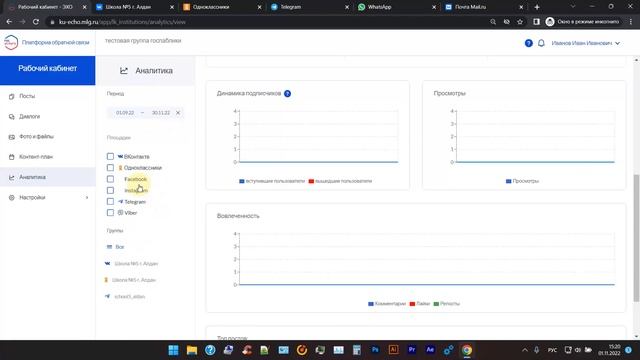The image size is (640, 360).
Task: Click the help icon next to Динамика подписчиков
Action: [x=287, y=93]
